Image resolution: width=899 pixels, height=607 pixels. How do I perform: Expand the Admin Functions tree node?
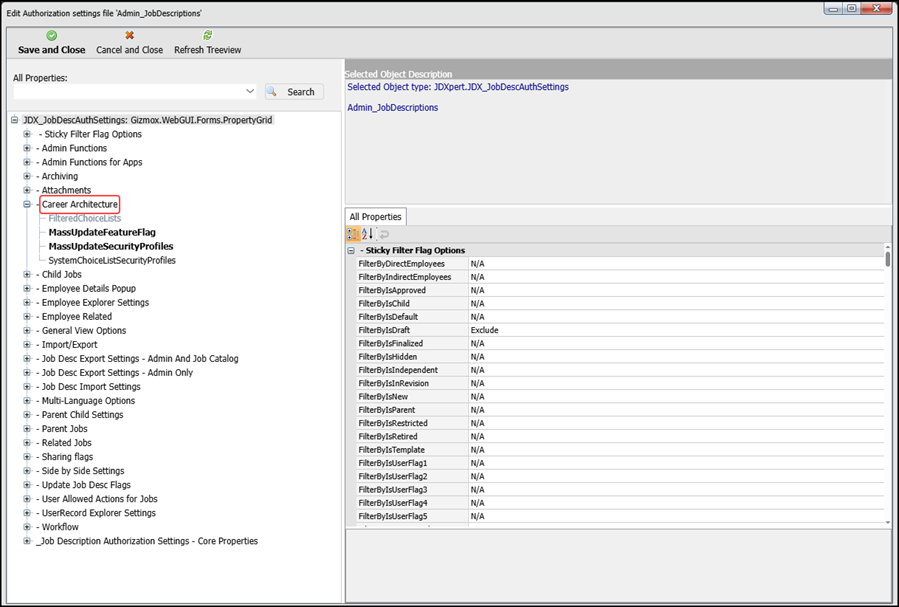coord(27,148)
